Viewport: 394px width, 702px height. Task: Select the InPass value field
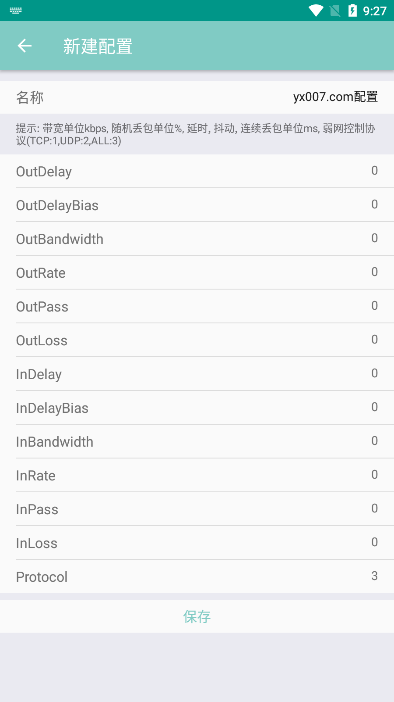[x=374, y=509]
